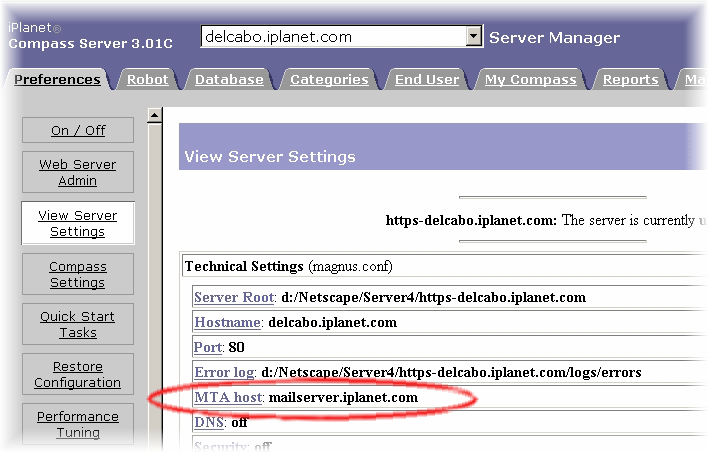
Task: Click the port value 80
Action: [x=236, y=347]
